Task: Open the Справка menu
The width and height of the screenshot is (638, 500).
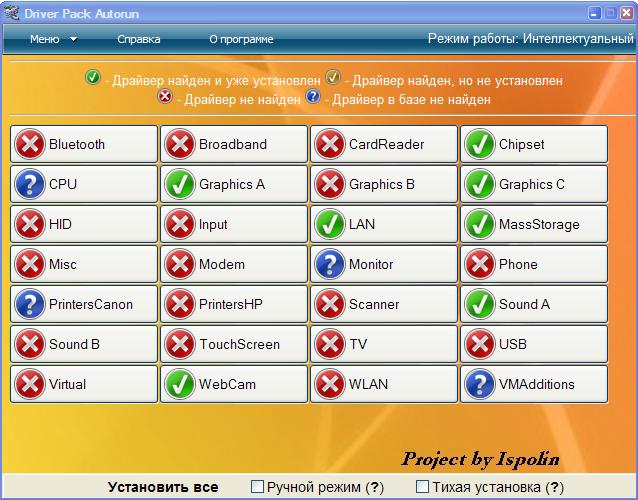Action: [139, 39]
